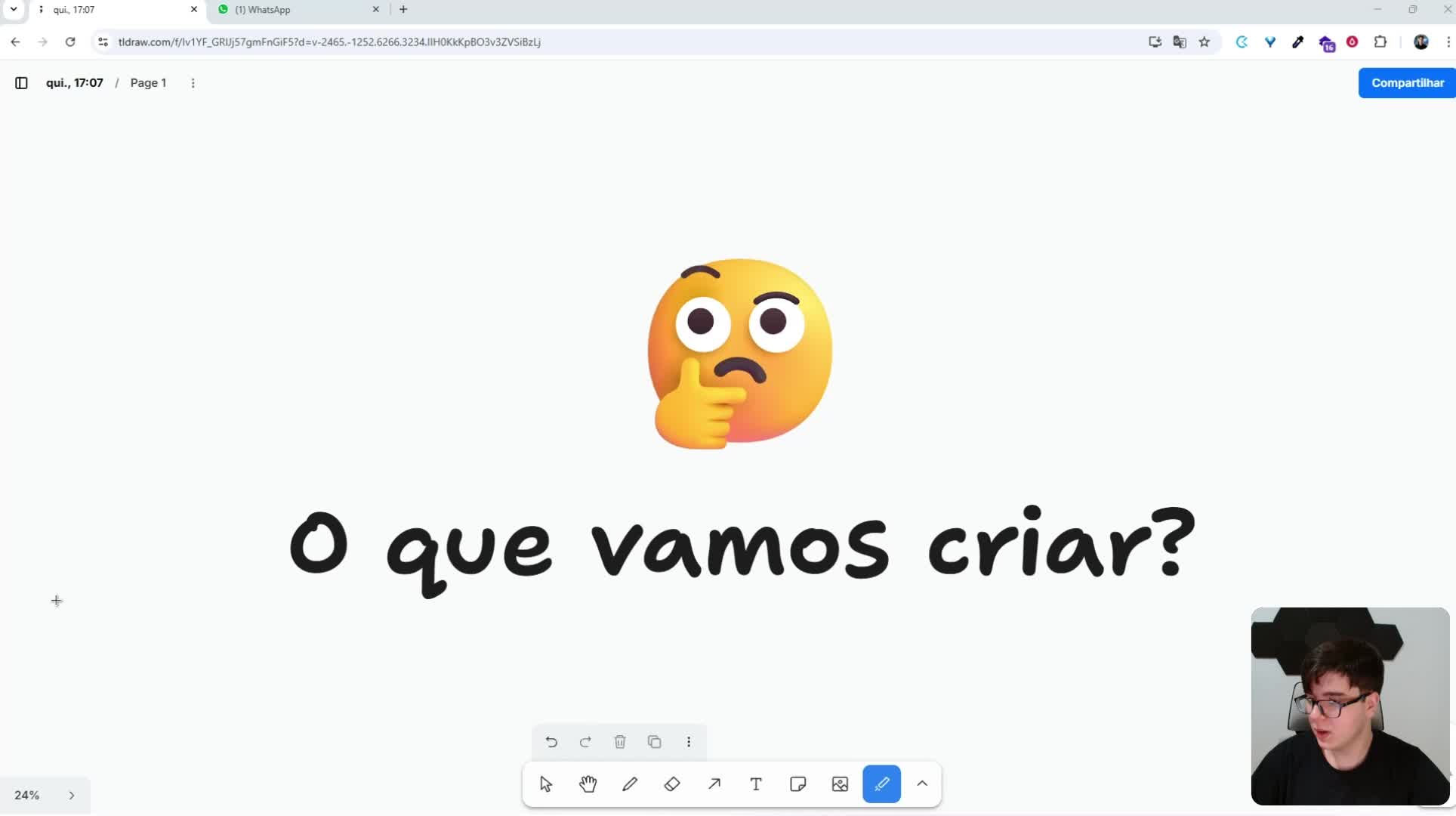This screenshot has width=1456, height=816.
Task: Open the Note sticky tool
Action: click(797, 784)
